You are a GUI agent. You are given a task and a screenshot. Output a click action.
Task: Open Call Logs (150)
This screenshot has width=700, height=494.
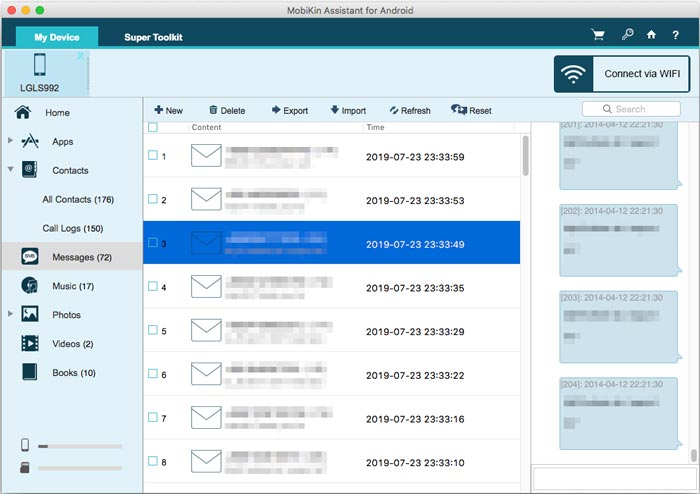pos(73,228)
